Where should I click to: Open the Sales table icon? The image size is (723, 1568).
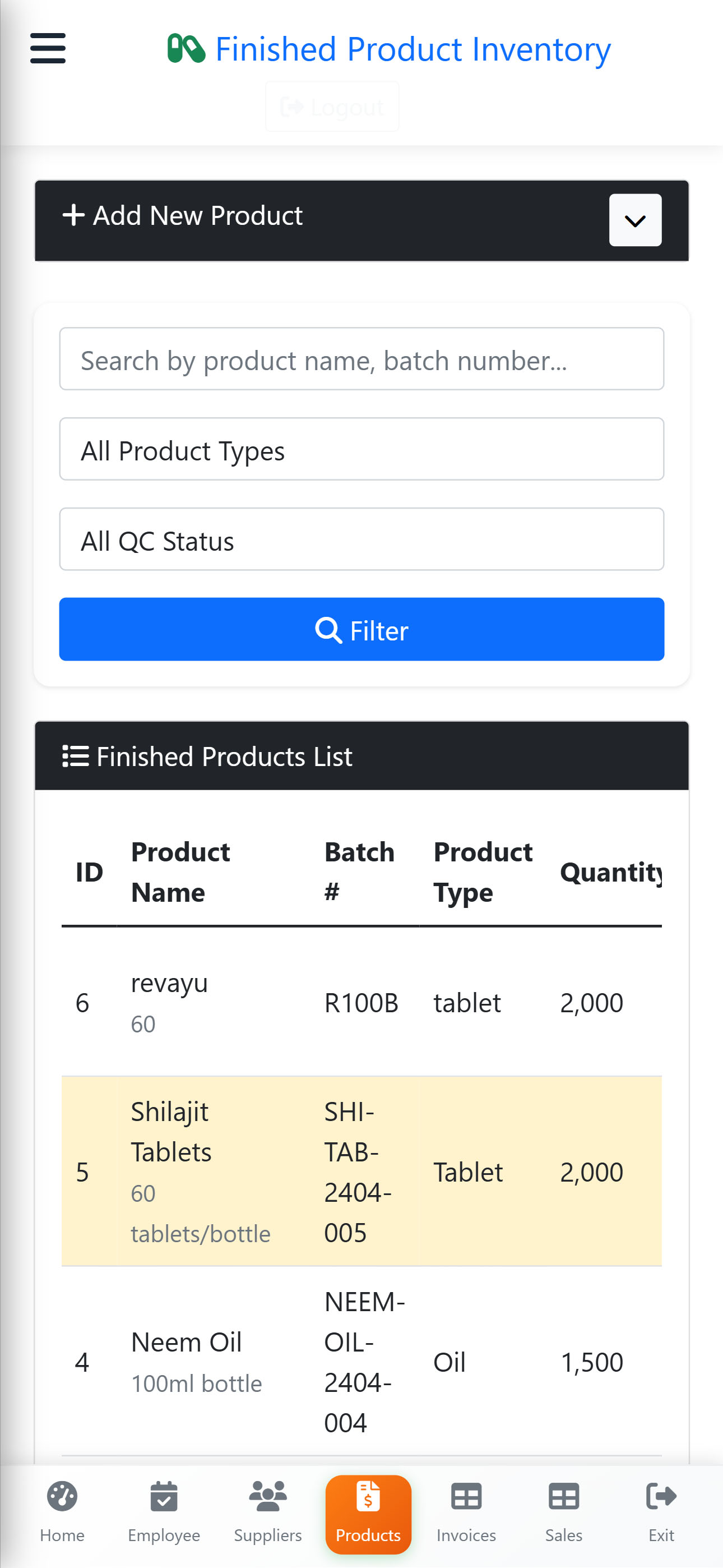point(564,1497)
